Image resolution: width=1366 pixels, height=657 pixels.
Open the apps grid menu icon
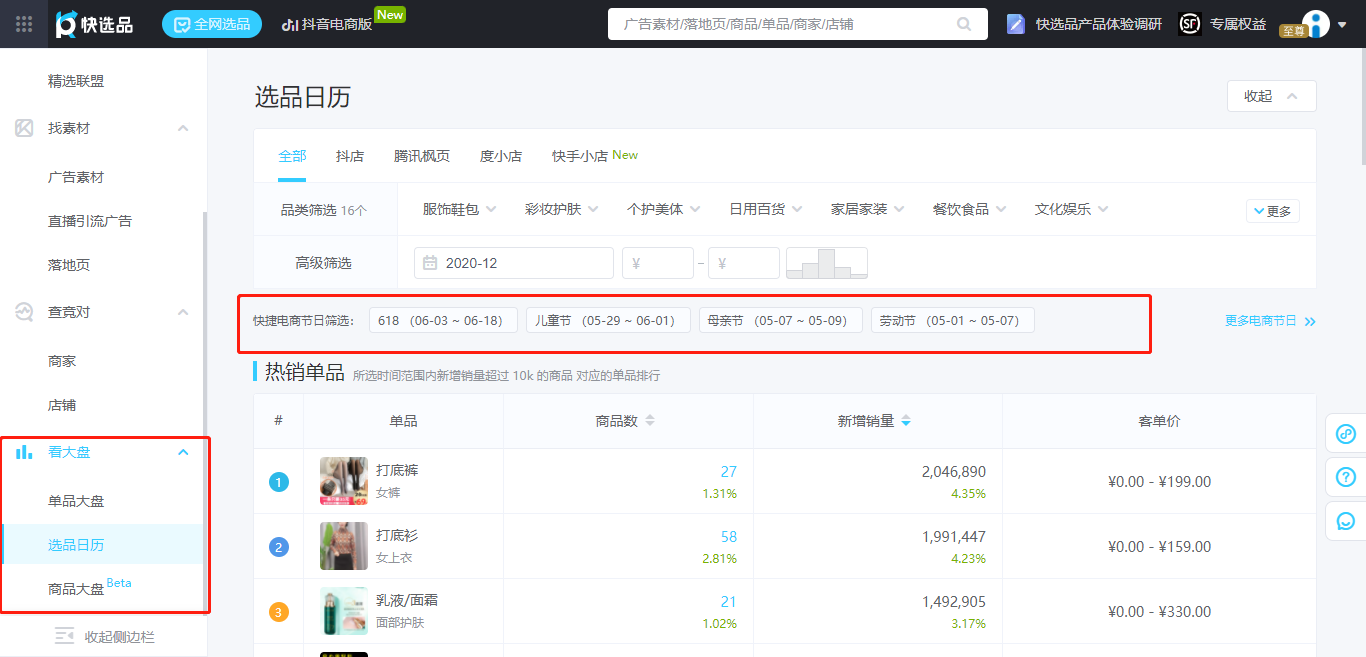coord(24,24)
